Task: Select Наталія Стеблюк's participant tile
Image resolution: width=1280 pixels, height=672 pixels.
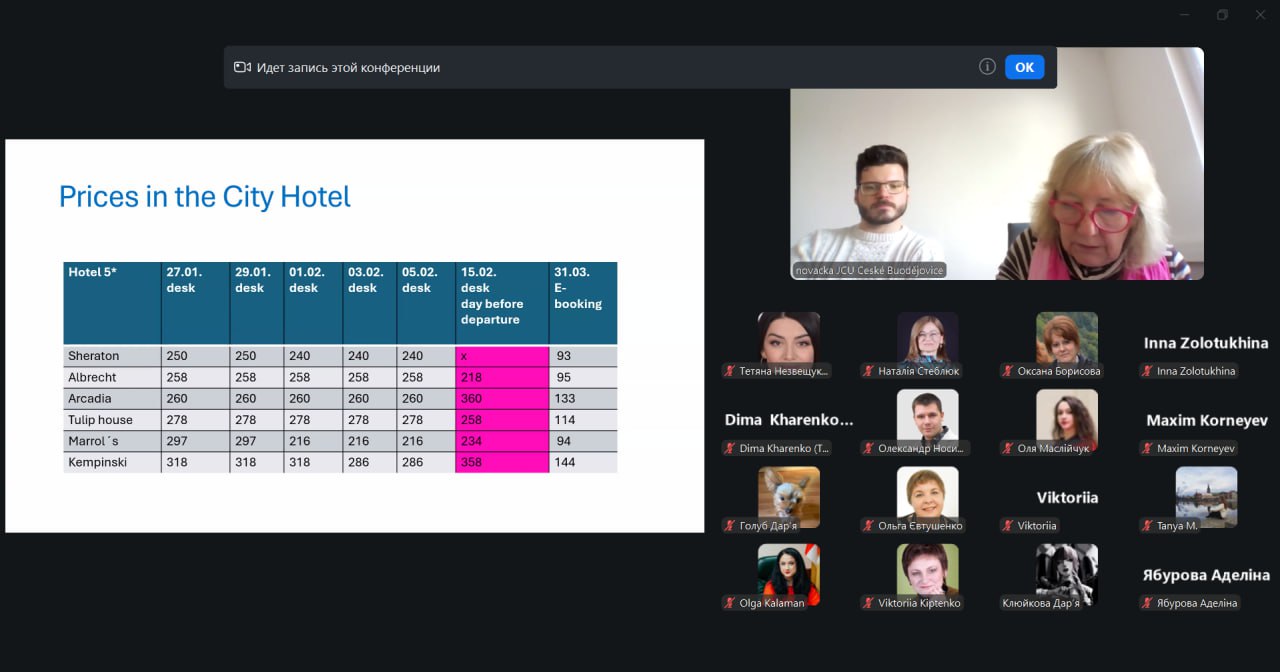Action: tap(927, 338)
